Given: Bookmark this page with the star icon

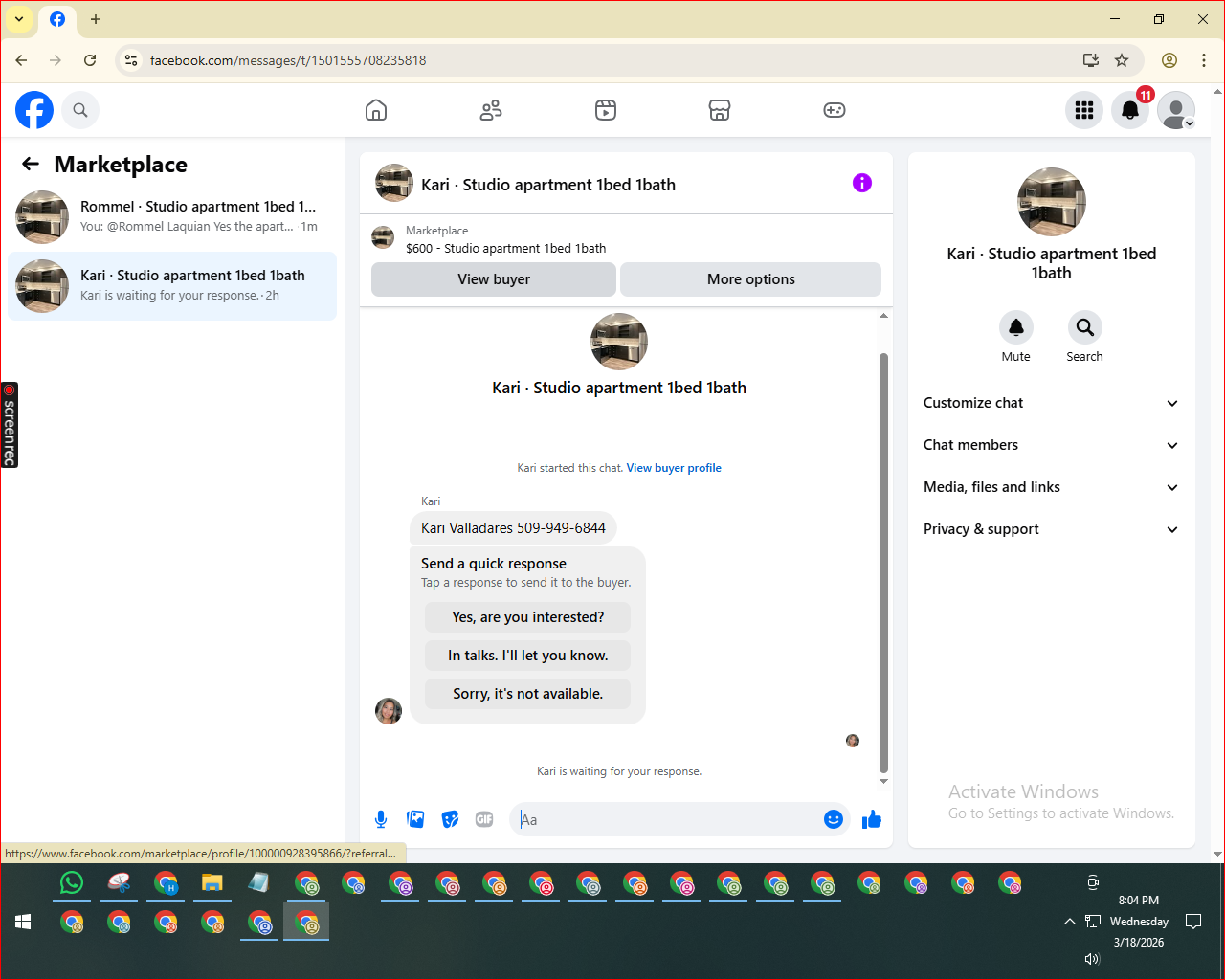Looking at the screenshot, I should (x=1122, y=60).
